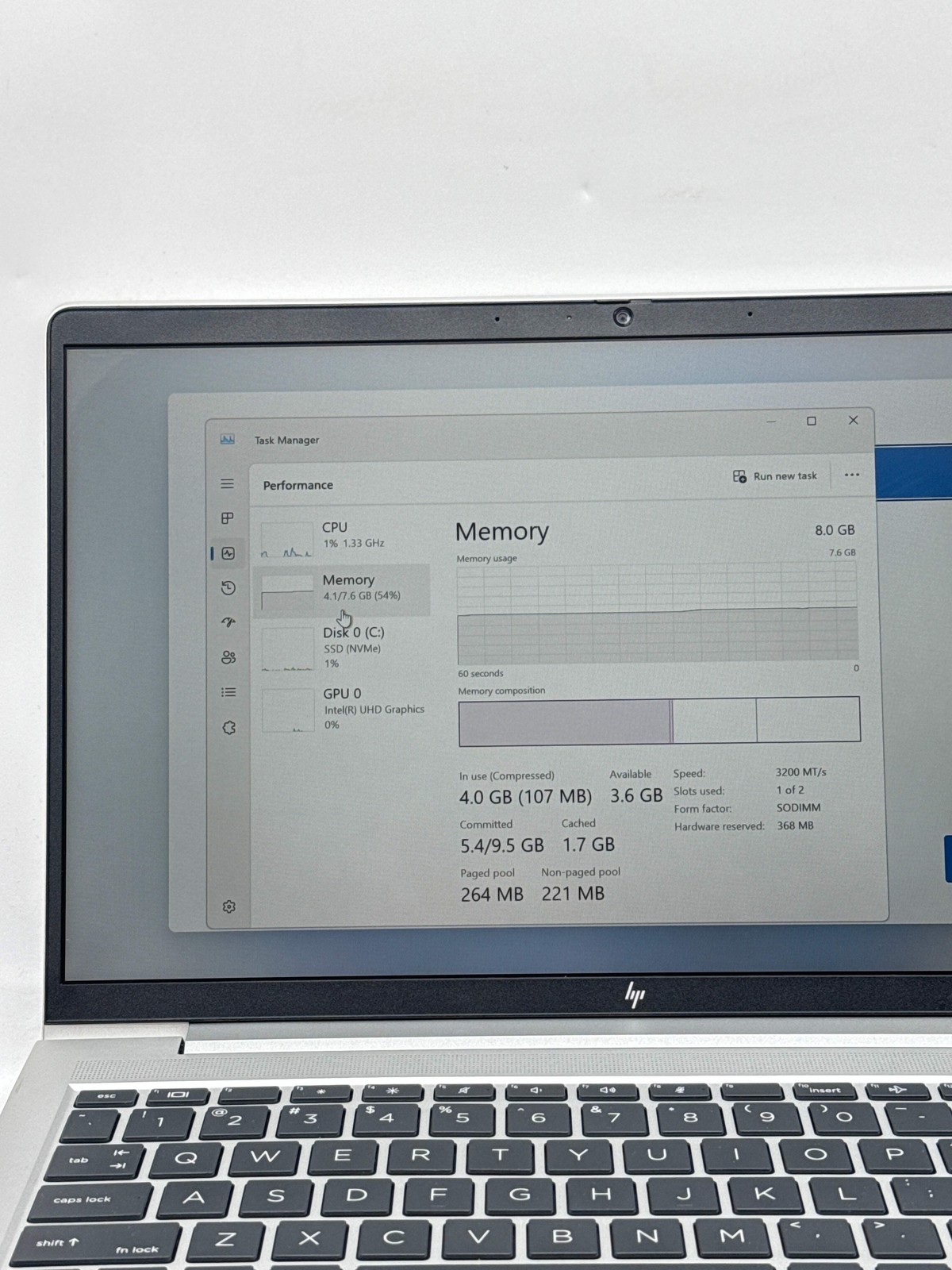Open the Processes page icon

click(228, 518)
